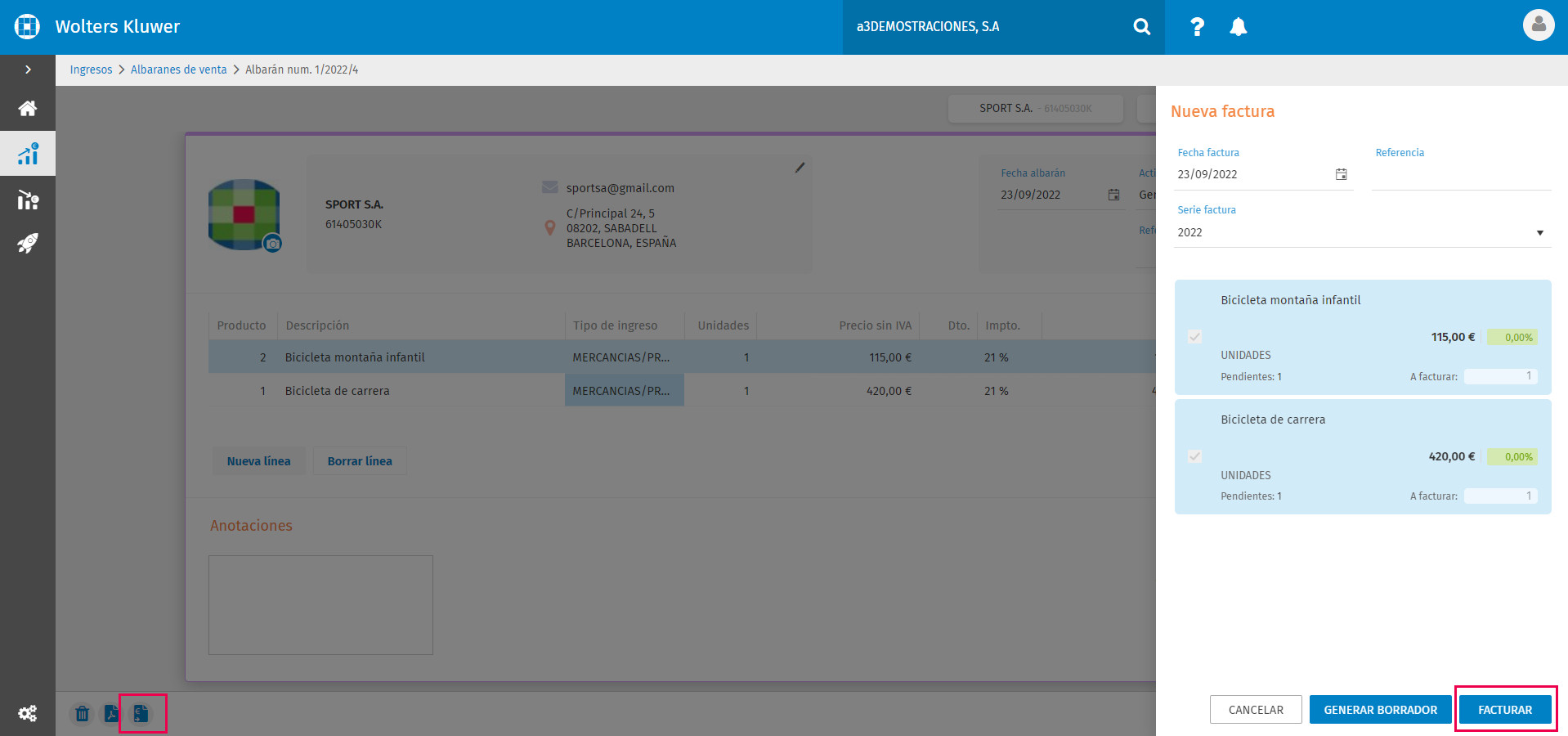Screen dimensions: 1568x736
Task: Expand the sidebar with chevron
Action: [28, 70]
